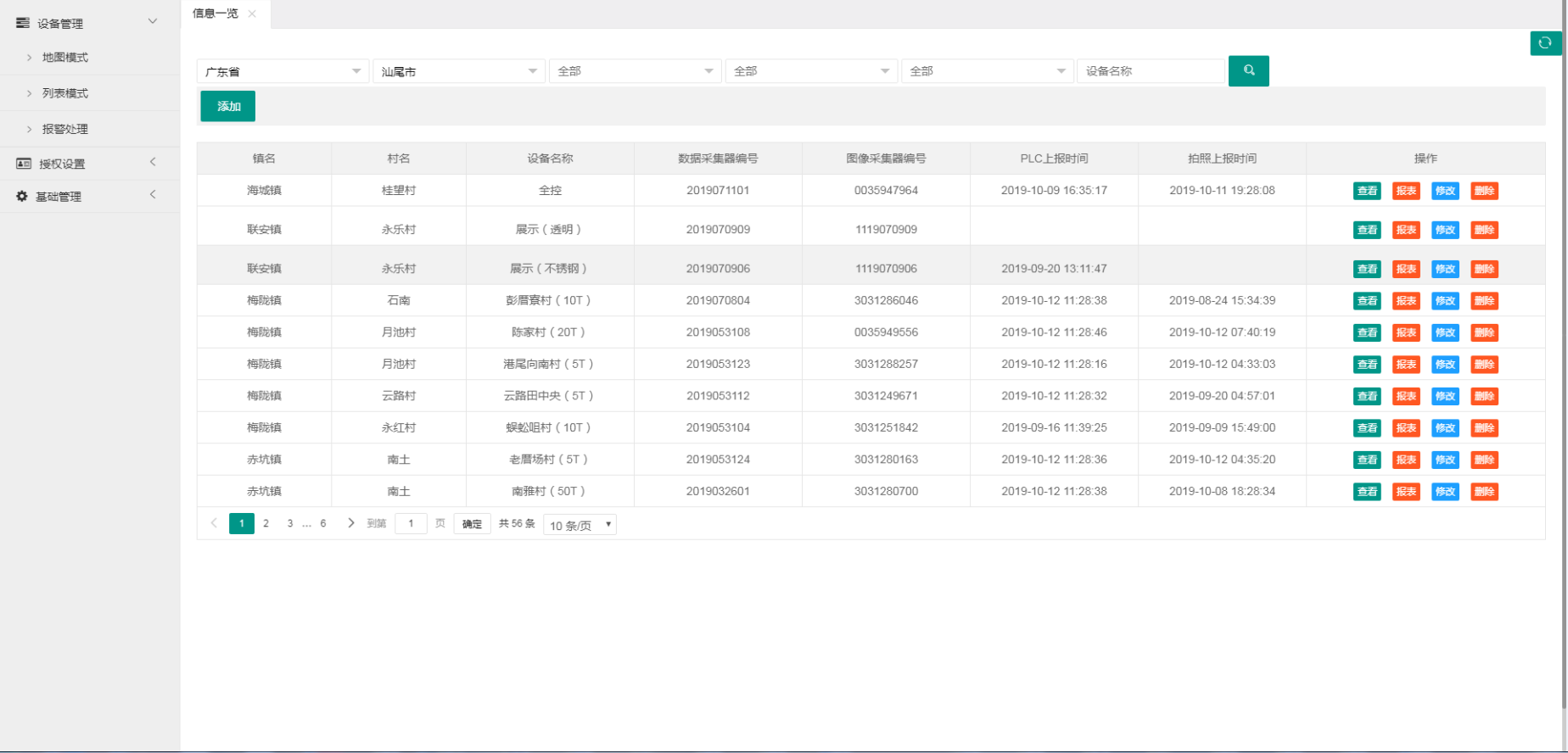The width and height of the screenshot is (1568, 753).
Task: Go to page 2 in pagination
Action: (x=266, y=523)
